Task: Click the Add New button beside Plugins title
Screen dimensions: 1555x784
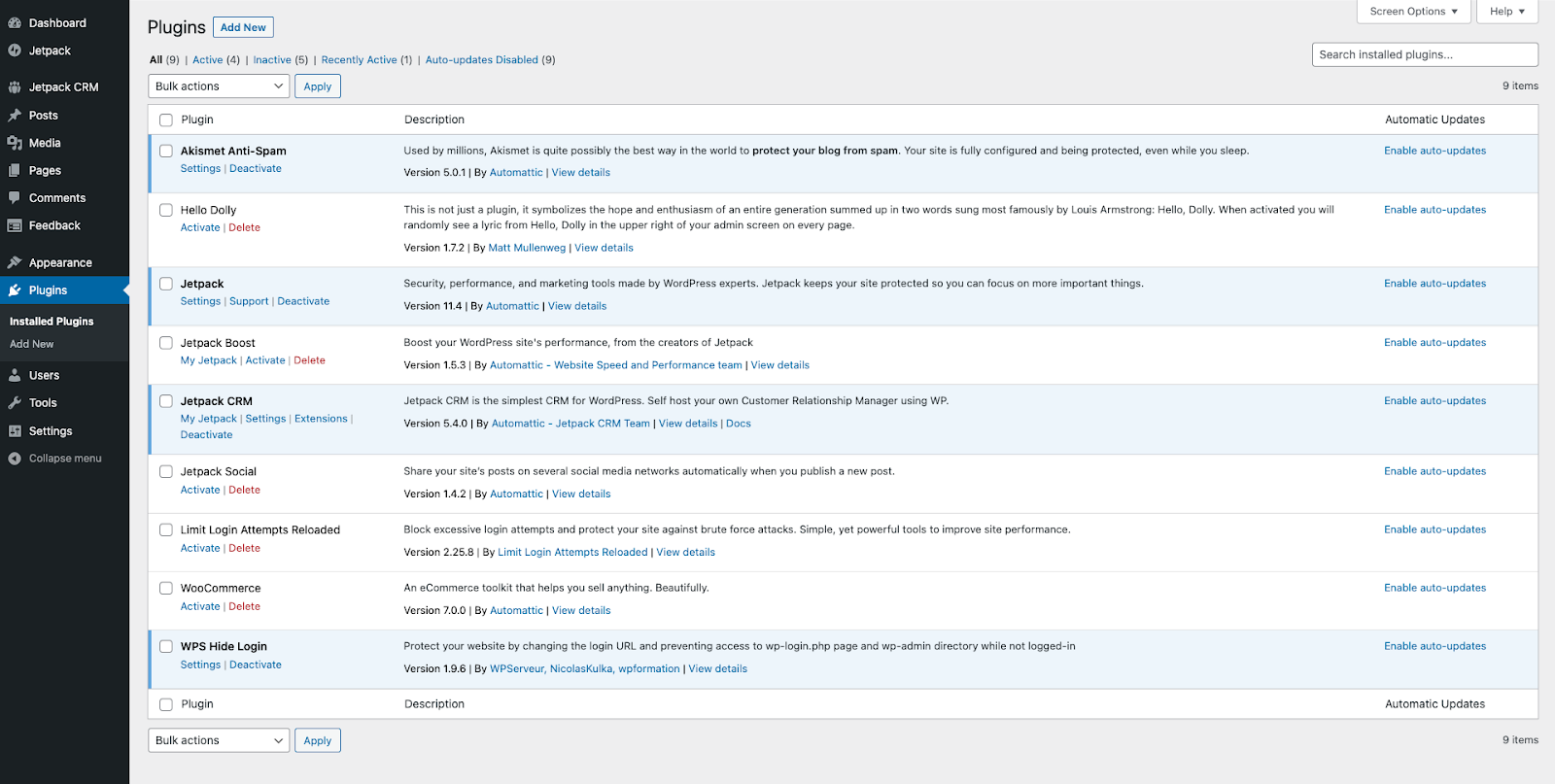Action: pyautogui.click(x=243, y=27)
